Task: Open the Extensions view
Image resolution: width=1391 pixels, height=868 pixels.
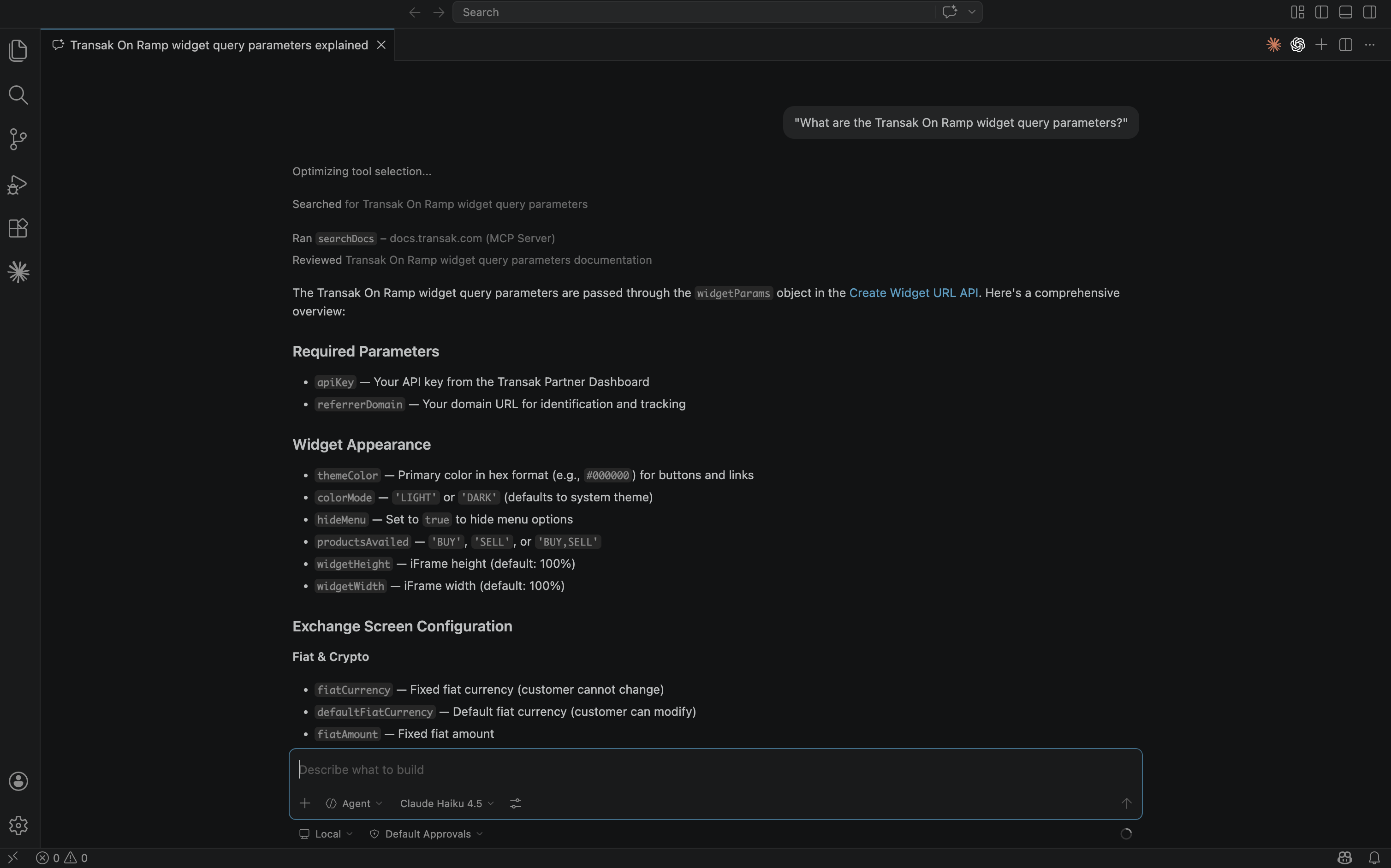Action: 18,228
